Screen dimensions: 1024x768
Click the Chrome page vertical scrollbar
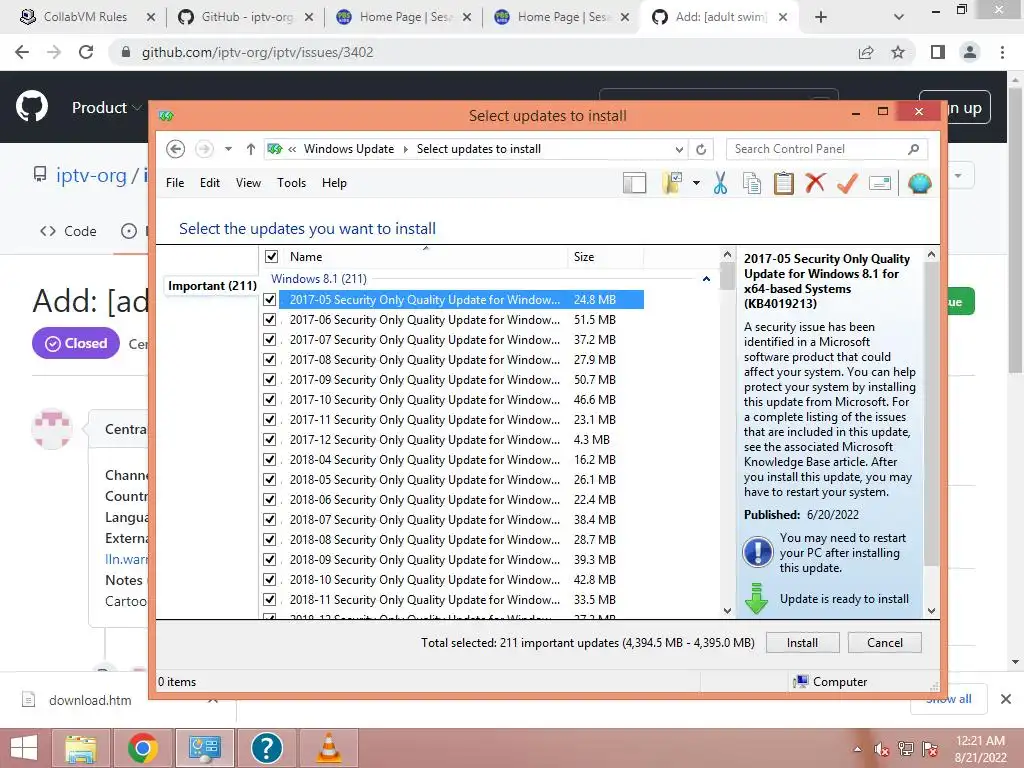[x=1016, y=229]
